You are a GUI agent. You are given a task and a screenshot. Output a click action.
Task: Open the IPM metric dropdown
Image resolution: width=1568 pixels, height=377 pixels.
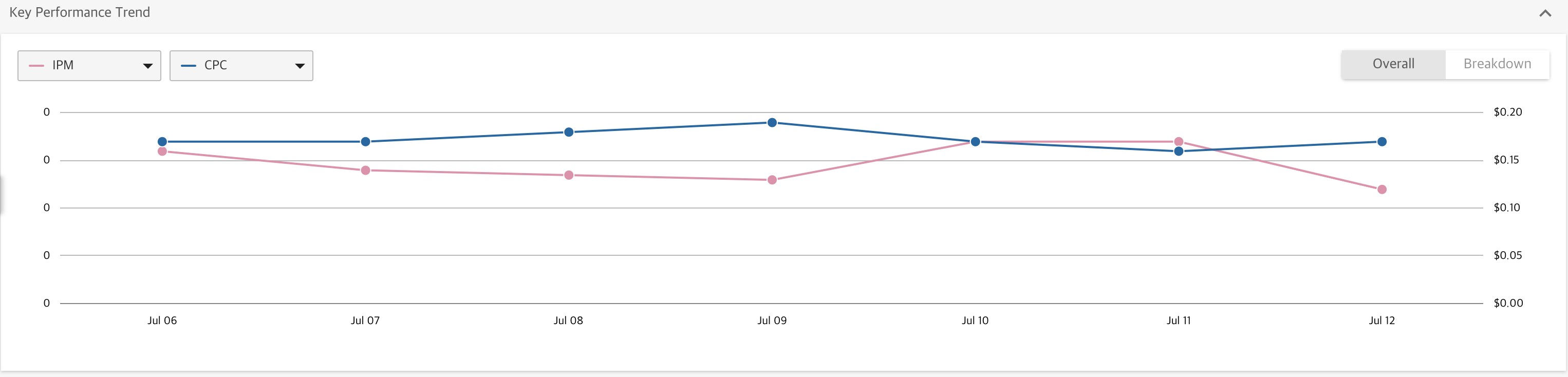coord(89,66)
